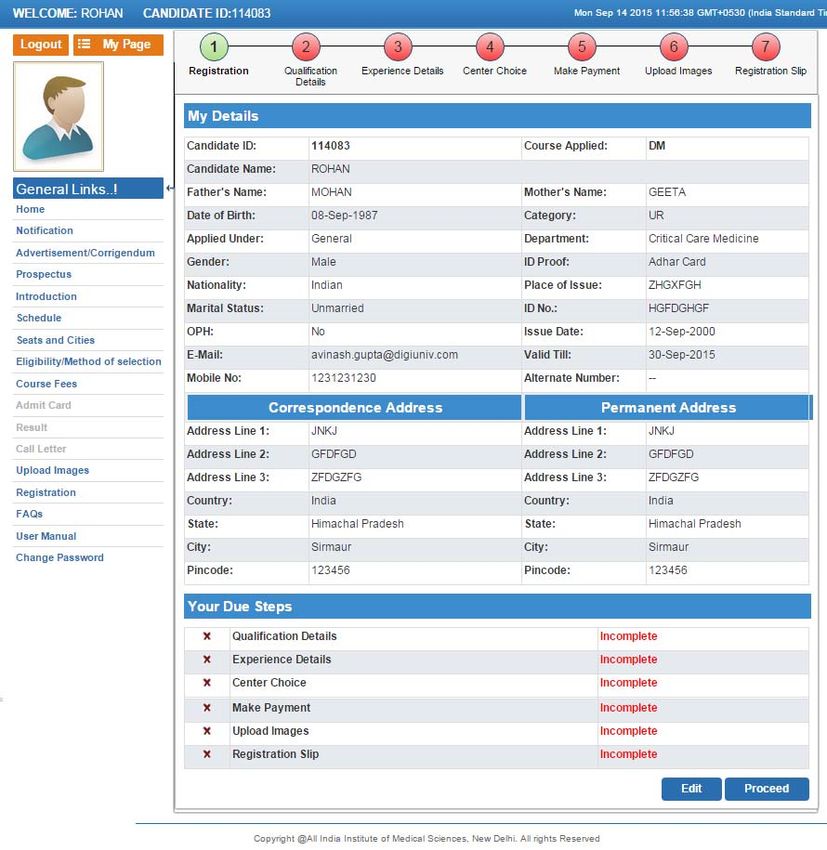Log out using the Logout button
Image resolution: width=827 pixels, height=850 pixels.
tap(41, 44)
